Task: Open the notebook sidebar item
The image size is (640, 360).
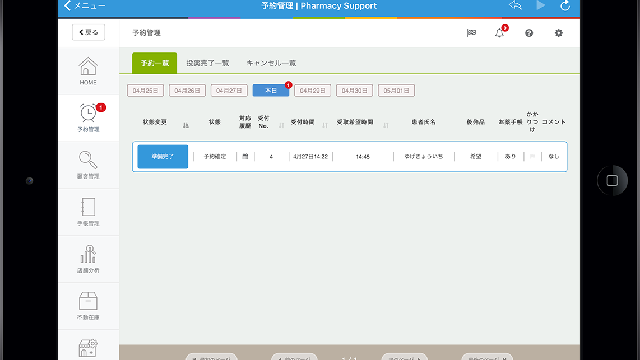Action: (x=88, y=212)
